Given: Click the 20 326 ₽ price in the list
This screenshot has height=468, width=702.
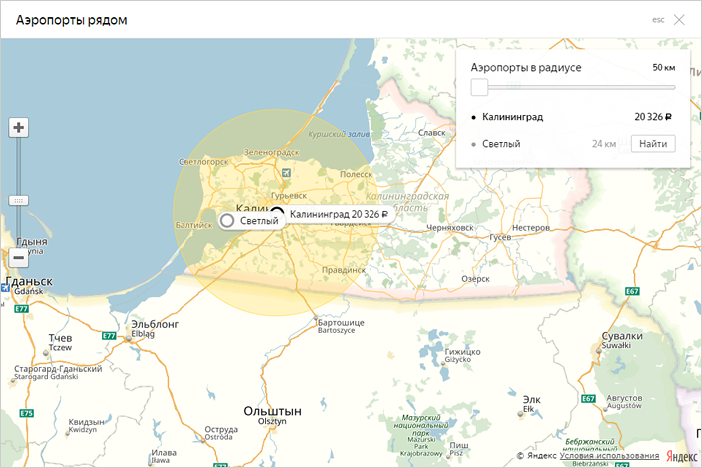Looking at the screenshot, I should point(653,117).
